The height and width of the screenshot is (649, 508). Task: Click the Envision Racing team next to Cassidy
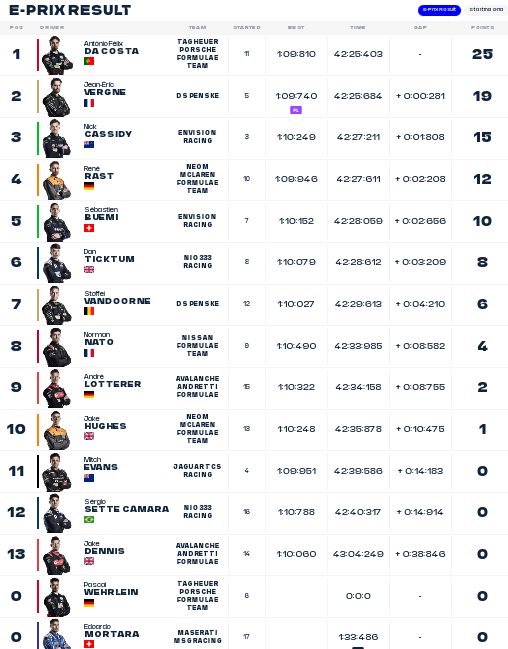coord(197,137)
